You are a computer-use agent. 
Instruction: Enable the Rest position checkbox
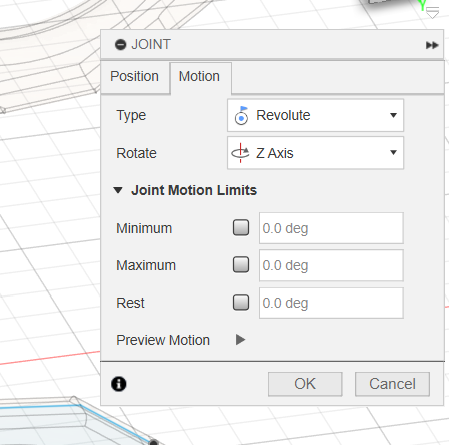click(x=241, y=303)
